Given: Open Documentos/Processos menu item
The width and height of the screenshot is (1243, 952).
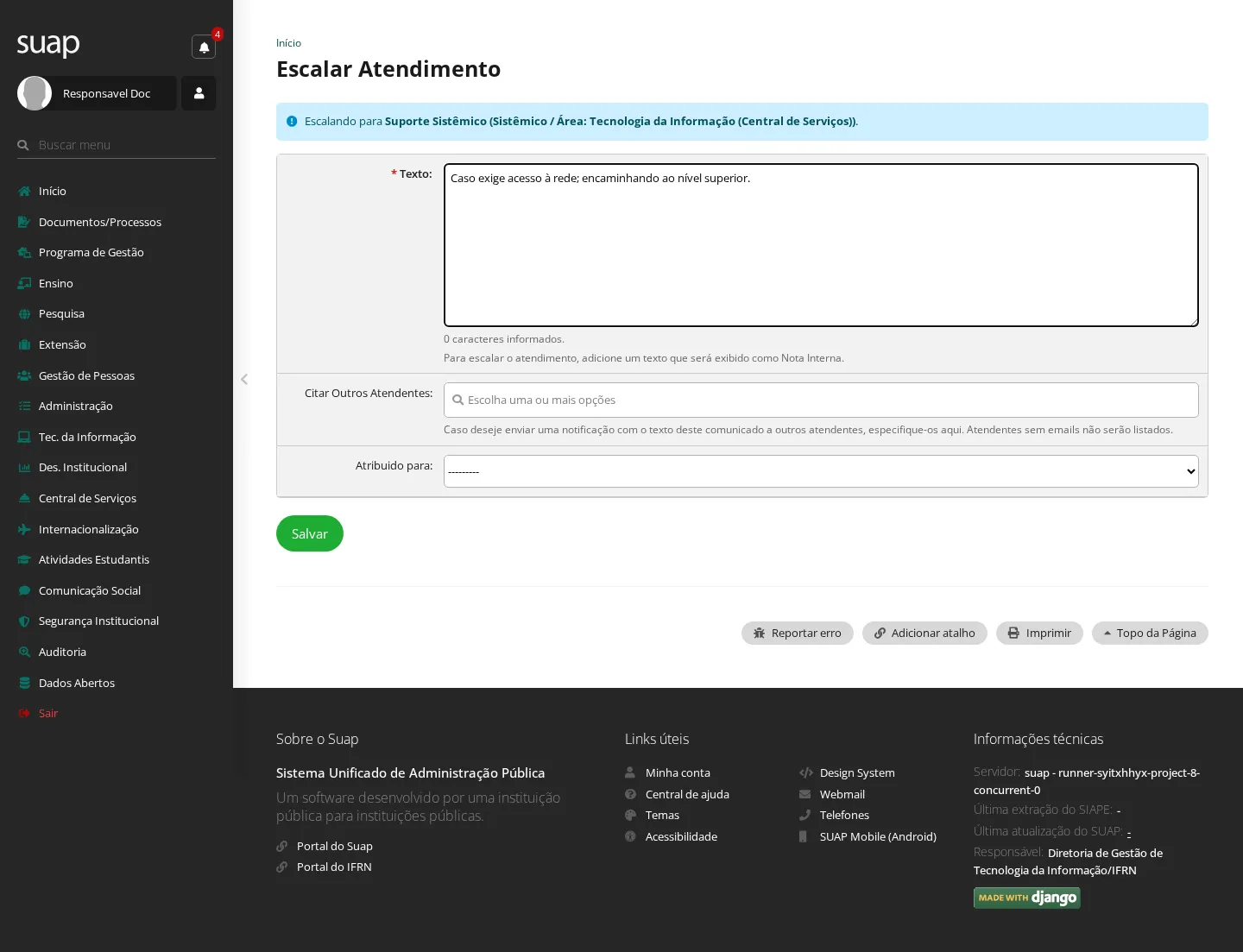Looking at the screenshot, I should (100, 222).
